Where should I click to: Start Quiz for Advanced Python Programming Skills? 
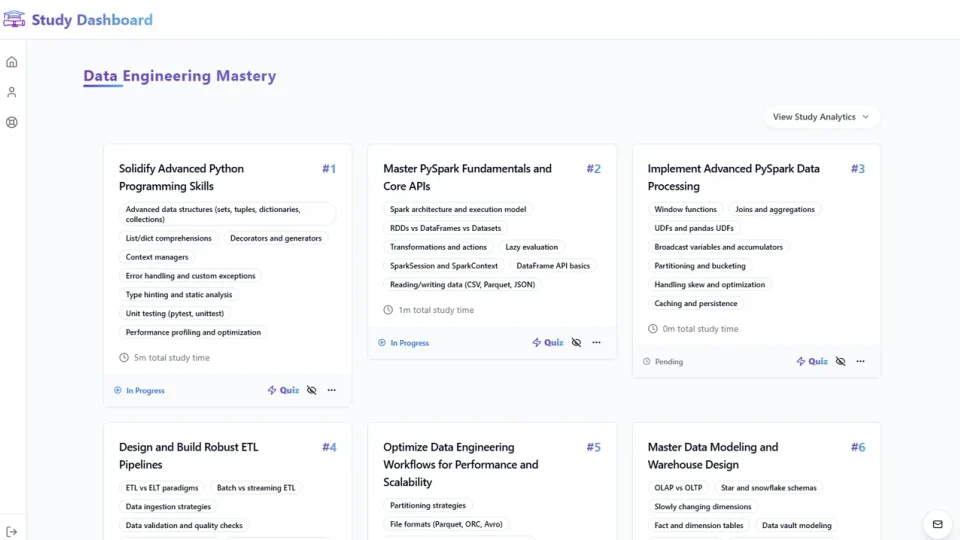coord(283,391)
